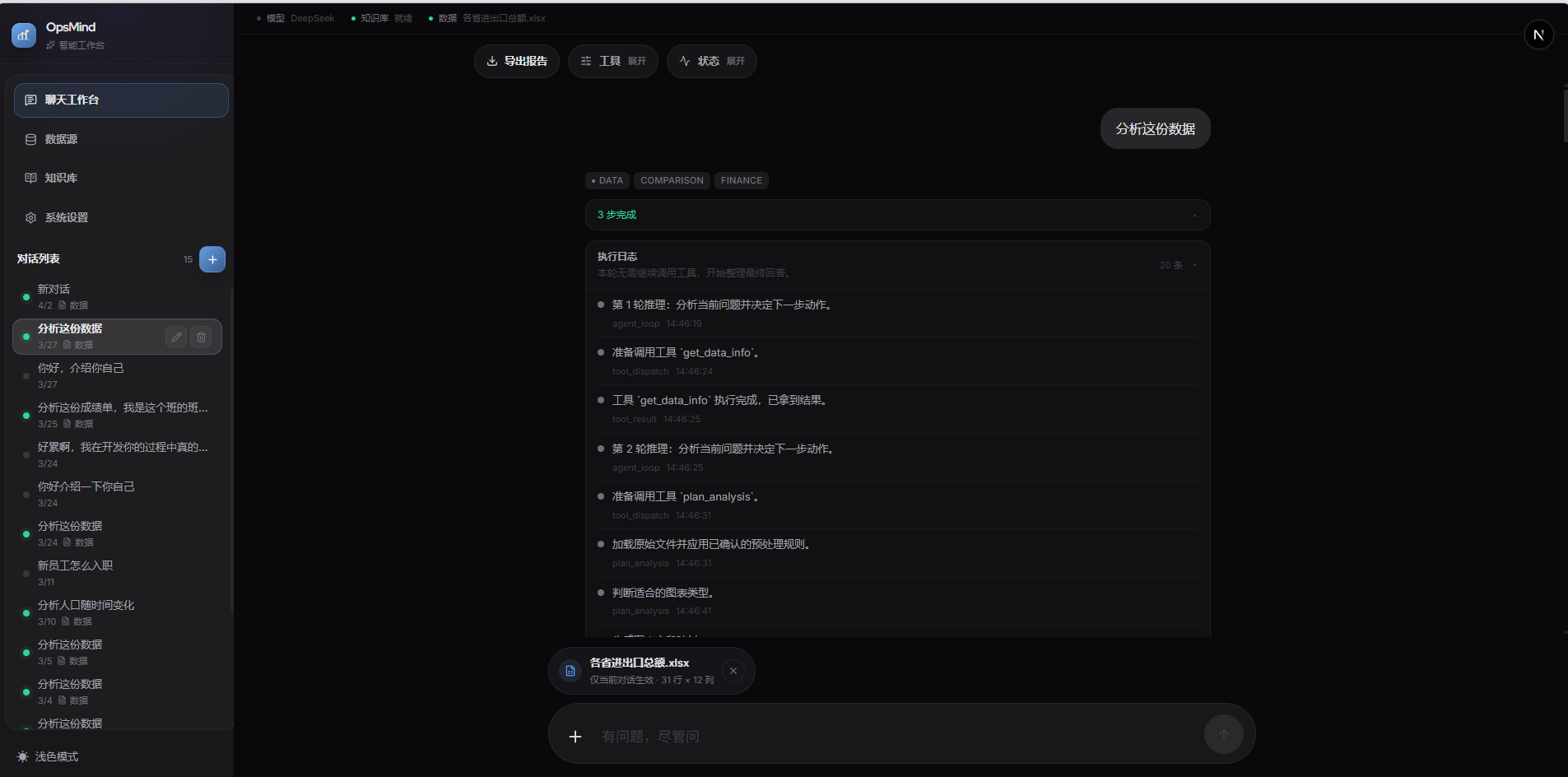Click the trash delete icon on selected conversation
This screenshot has width=1568, height=777.
pyautogui.click(x=201, y=337)
